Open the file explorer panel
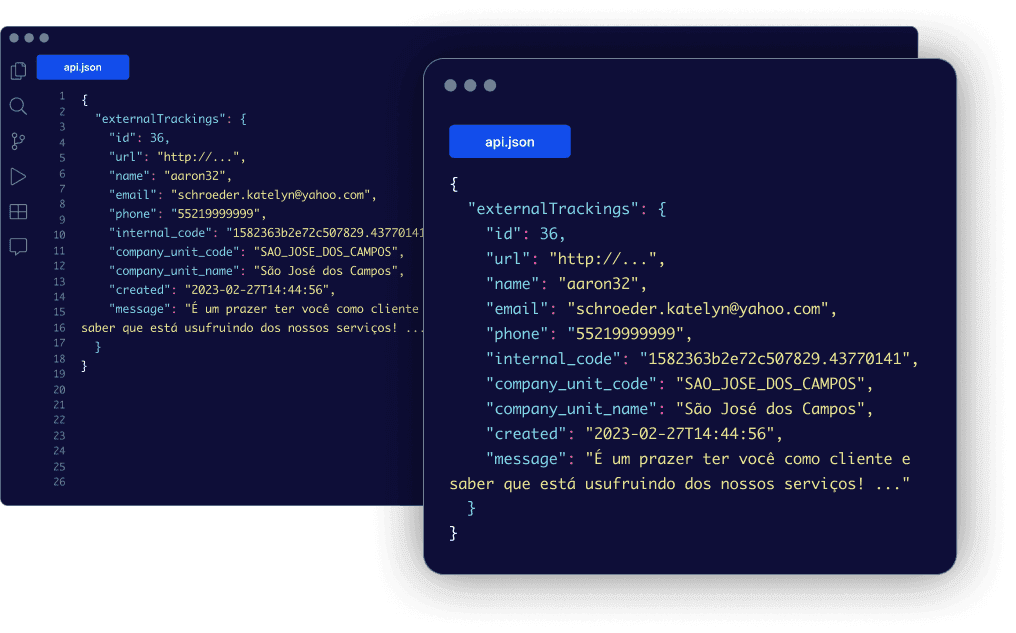Viewport: 1016px width, 633px height. [x=18, y=71]
